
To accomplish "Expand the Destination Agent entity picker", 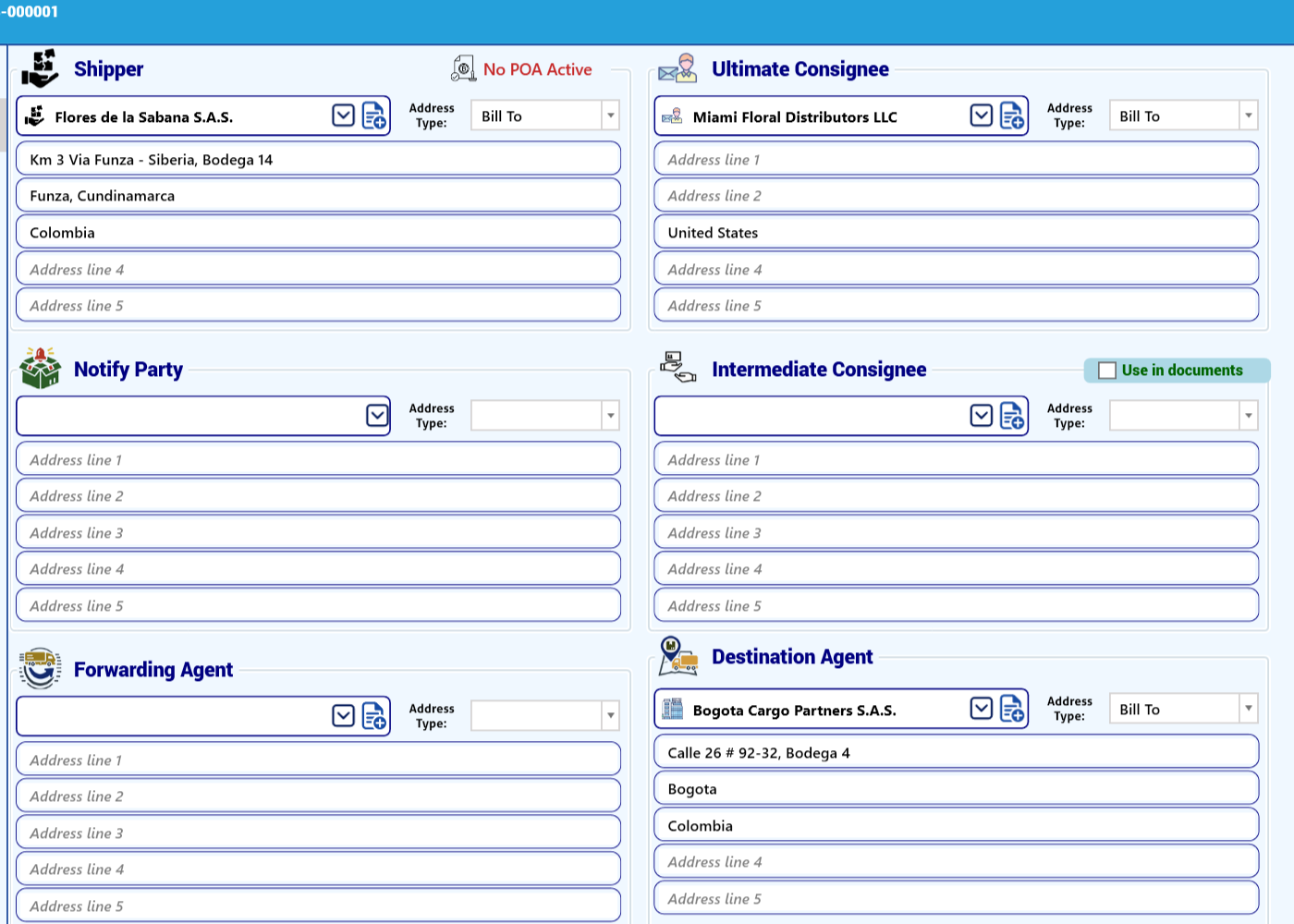I will [982, 709].
